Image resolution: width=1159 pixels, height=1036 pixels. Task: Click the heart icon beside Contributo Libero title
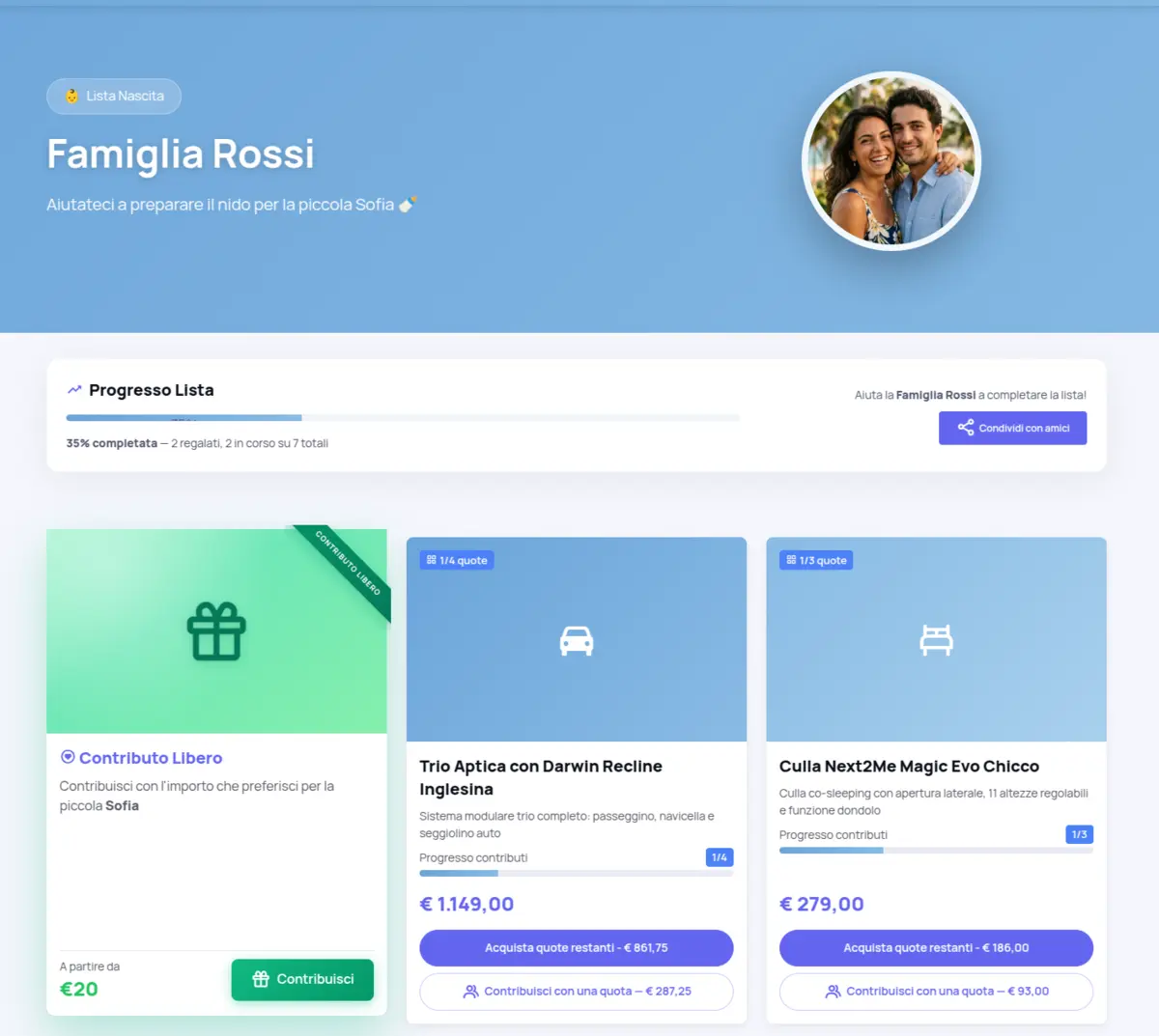tap(68, 757)
